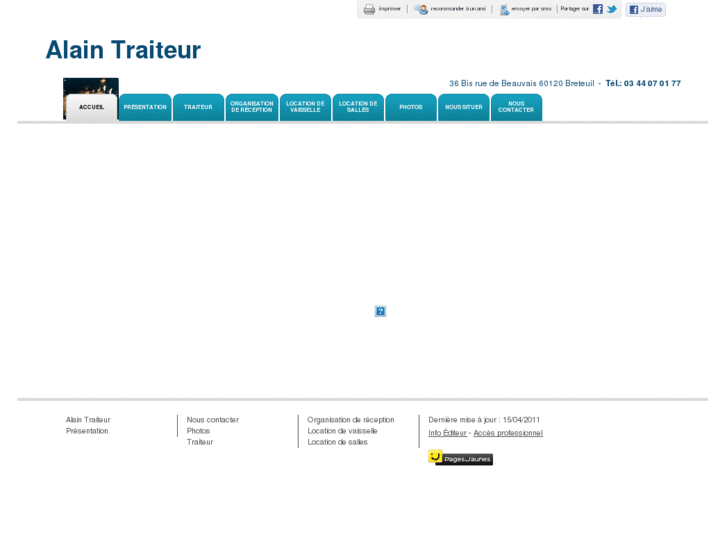This screenshot has height=545, width=727.
Task: Share the page via the Twitter bird icon
Action: point(612,9)
